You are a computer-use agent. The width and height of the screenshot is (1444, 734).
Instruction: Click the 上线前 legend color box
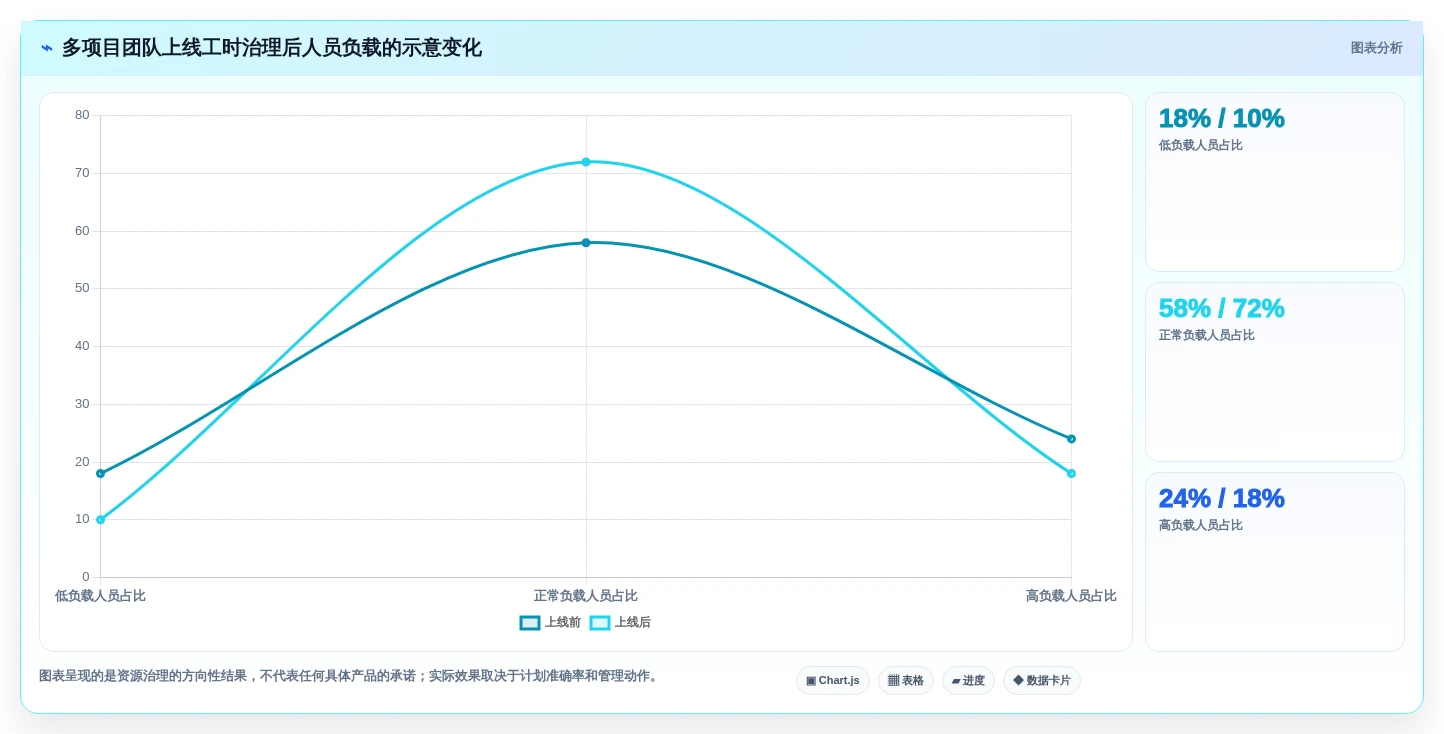530,623
